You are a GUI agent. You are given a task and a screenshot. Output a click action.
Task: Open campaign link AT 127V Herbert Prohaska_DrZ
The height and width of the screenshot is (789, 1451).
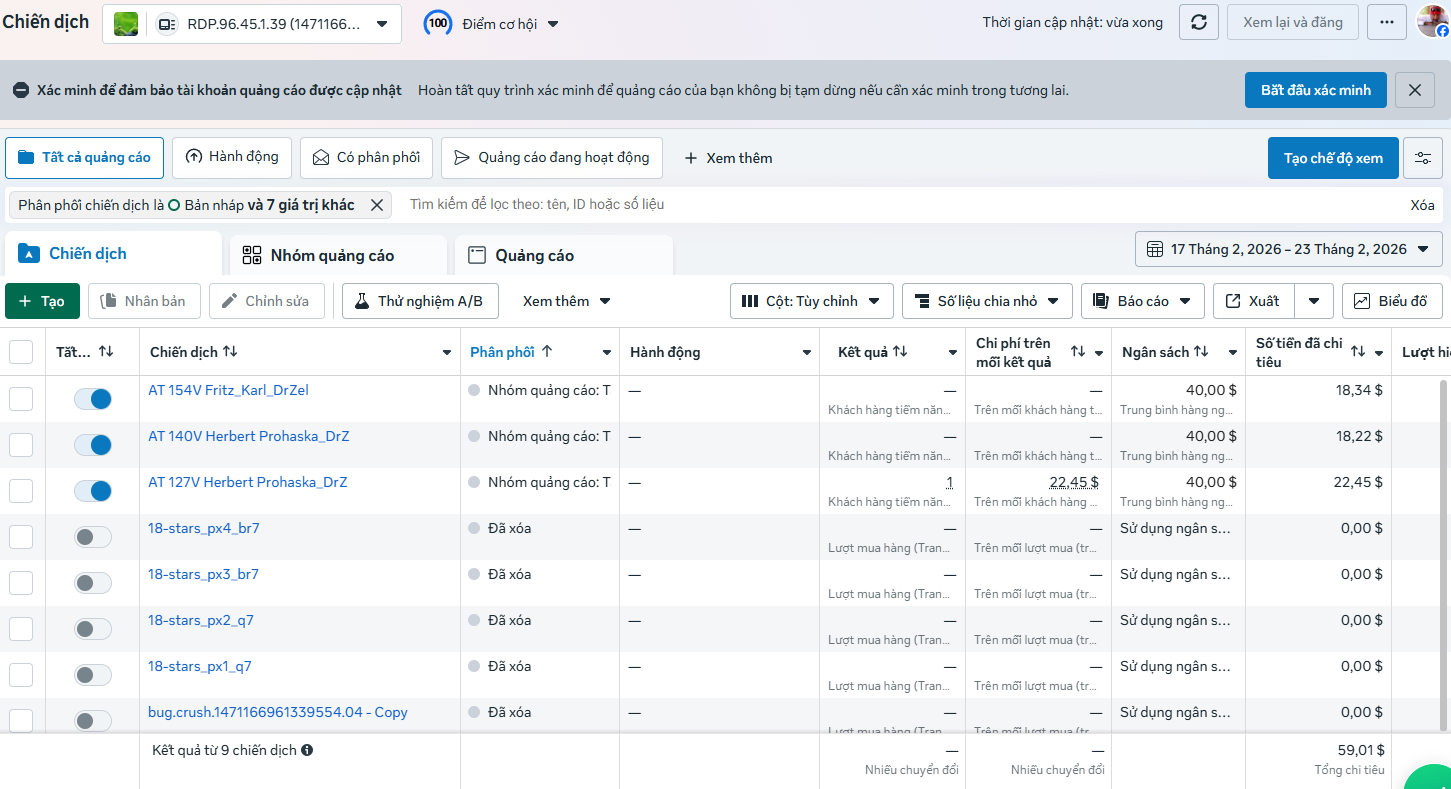[248, 482]
